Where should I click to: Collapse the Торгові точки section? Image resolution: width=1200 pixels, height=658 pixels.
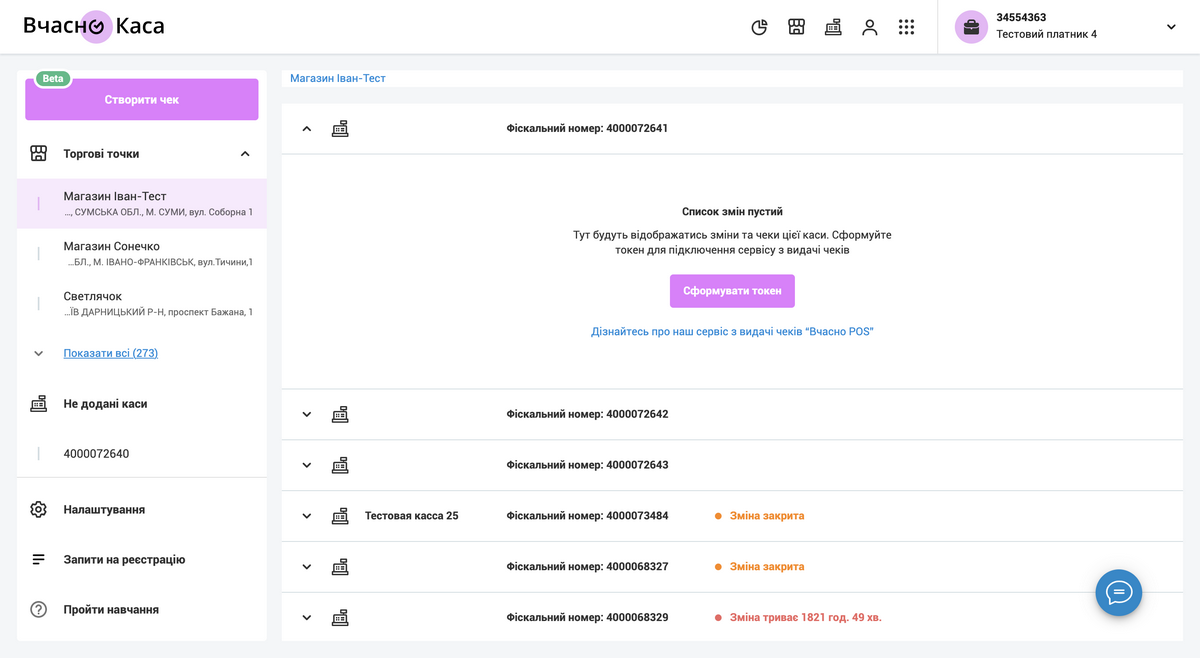click(x=245, y=154)
